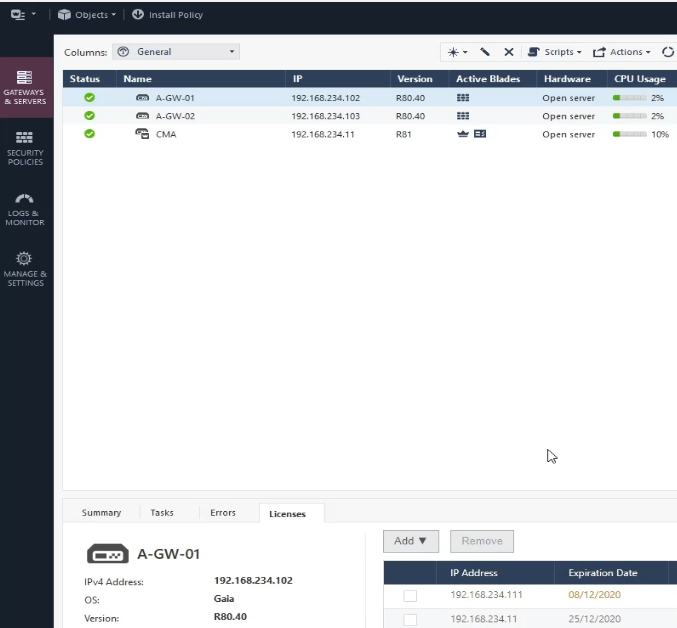Click the delete X icon in toolbar

508,52
